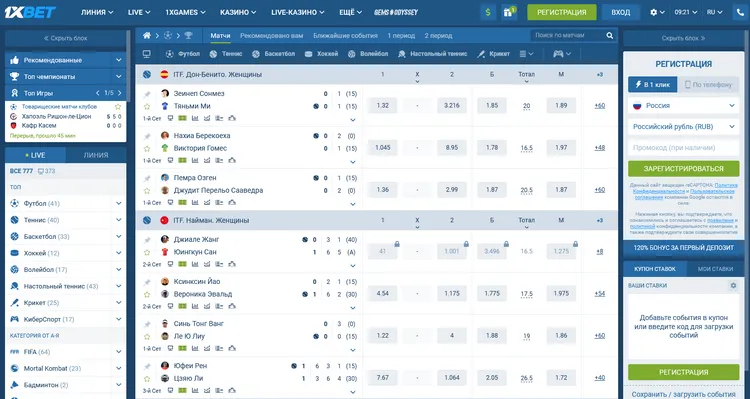The image size is (750, 399).
Task: Favorite the Зейнеп Сонмез match star
Action: click(x=147, y=107)
